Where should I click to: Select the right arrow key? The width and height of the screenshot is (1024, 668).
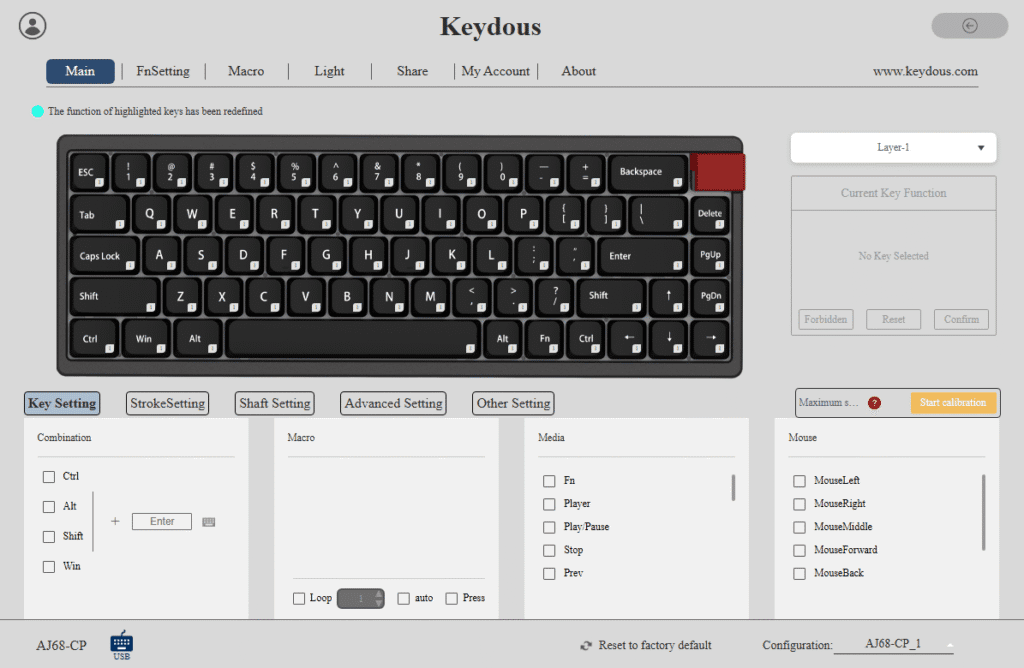(710, 338)
